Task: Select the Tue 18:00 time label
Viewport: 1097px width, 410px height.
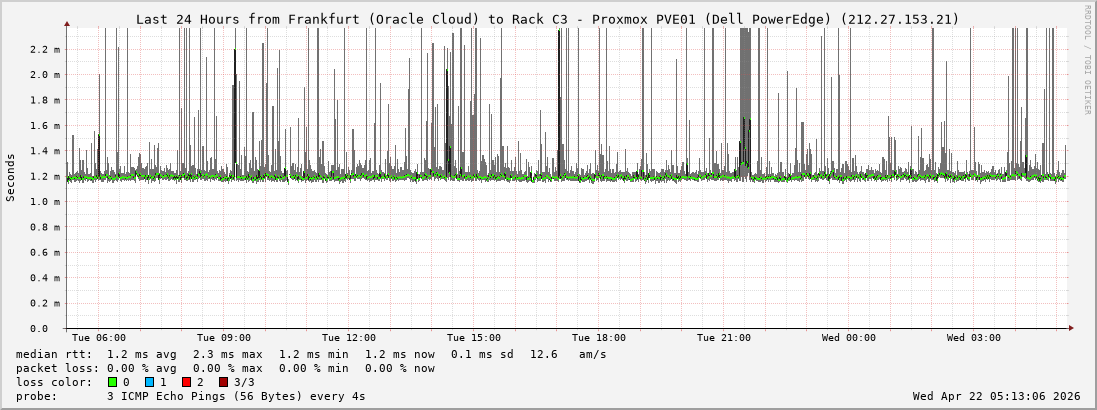Action: 599,338
